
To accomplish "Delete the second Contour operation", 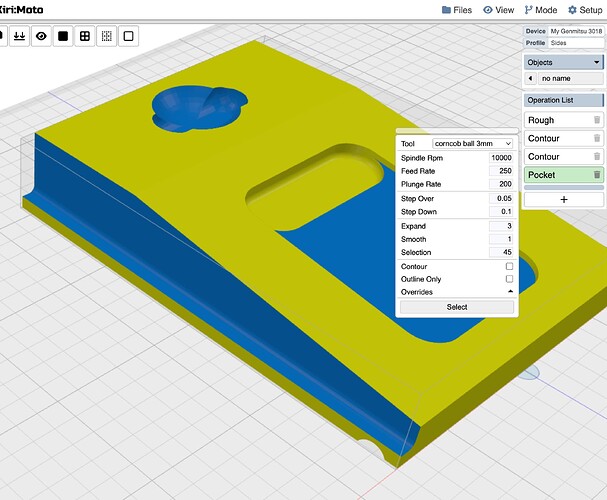I will 597,156.
